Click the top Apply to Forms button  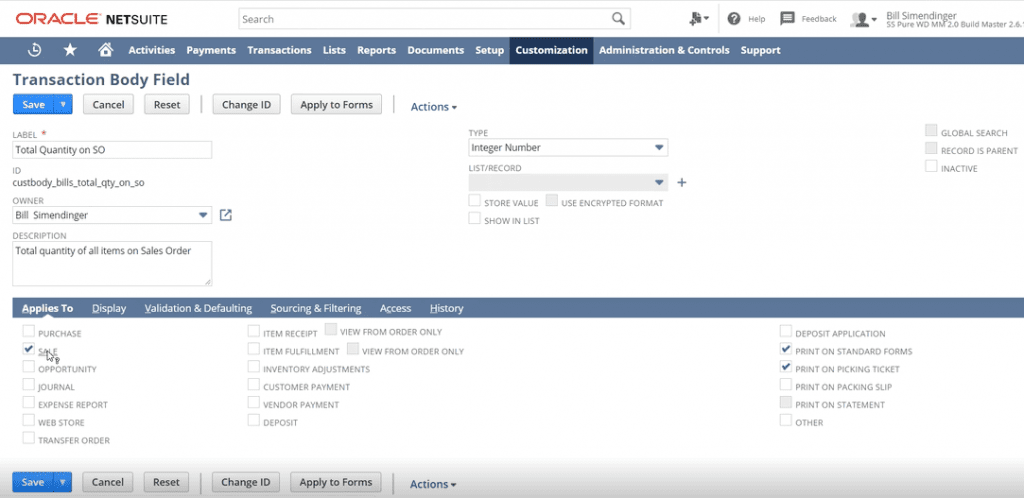pos(336,105)
